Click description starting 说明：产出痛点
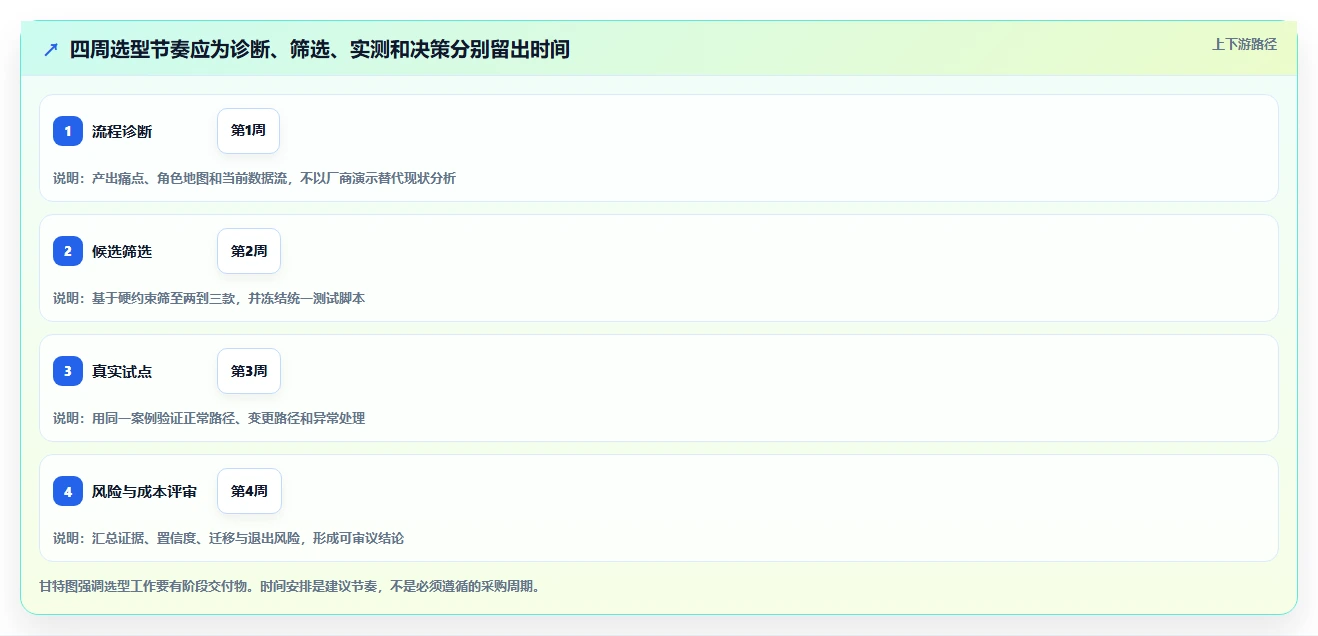The height and width of the screenshot is (636, 1318). tap(254, 178)
